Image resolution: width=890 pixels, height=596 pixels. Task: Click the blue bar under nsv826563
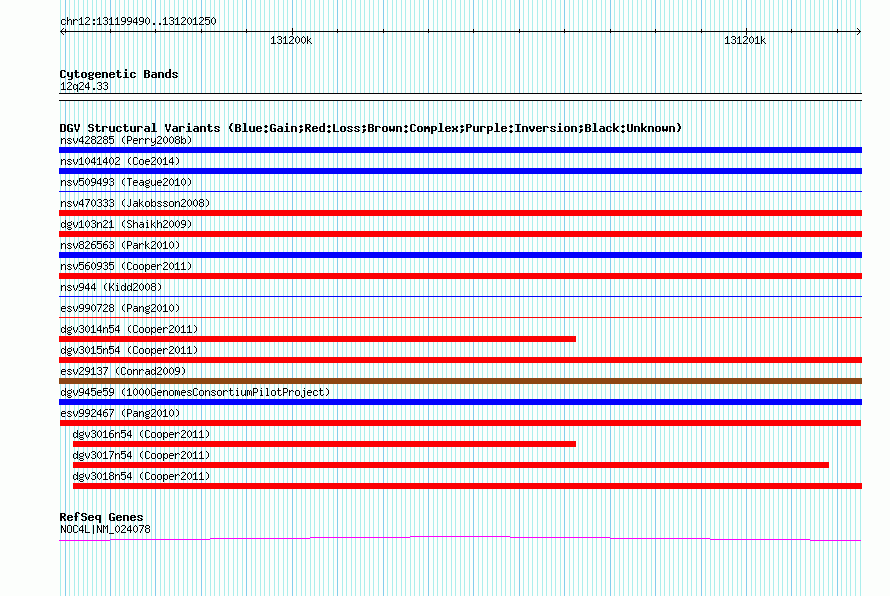click(460, 255)
